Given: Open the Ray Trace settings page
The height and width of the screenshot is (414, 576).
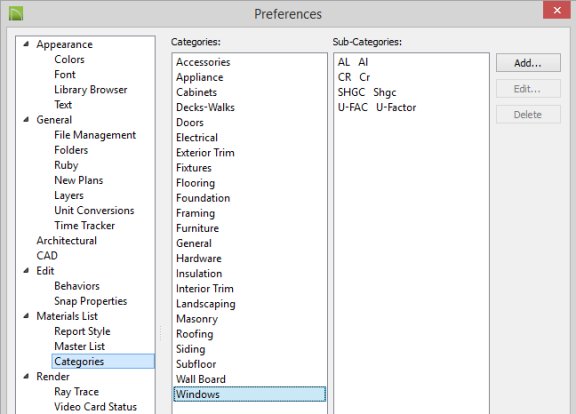Looking at the screenshot, I should click(76, 392).
